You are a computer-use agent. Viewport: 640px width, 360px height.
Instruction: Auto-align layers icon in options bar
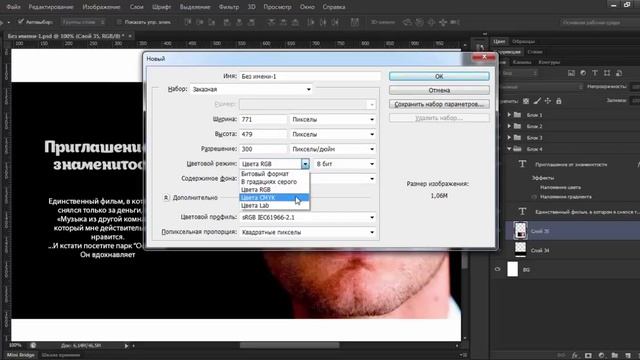355,22
